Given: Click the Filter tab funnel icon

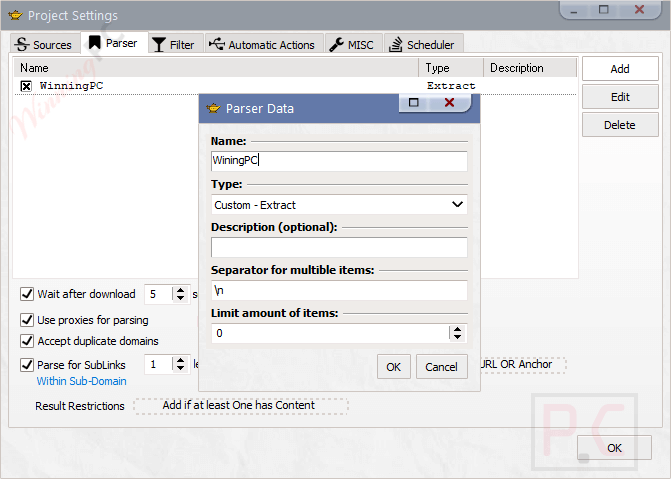Looking at the screenshot, I should coord(159,44).
